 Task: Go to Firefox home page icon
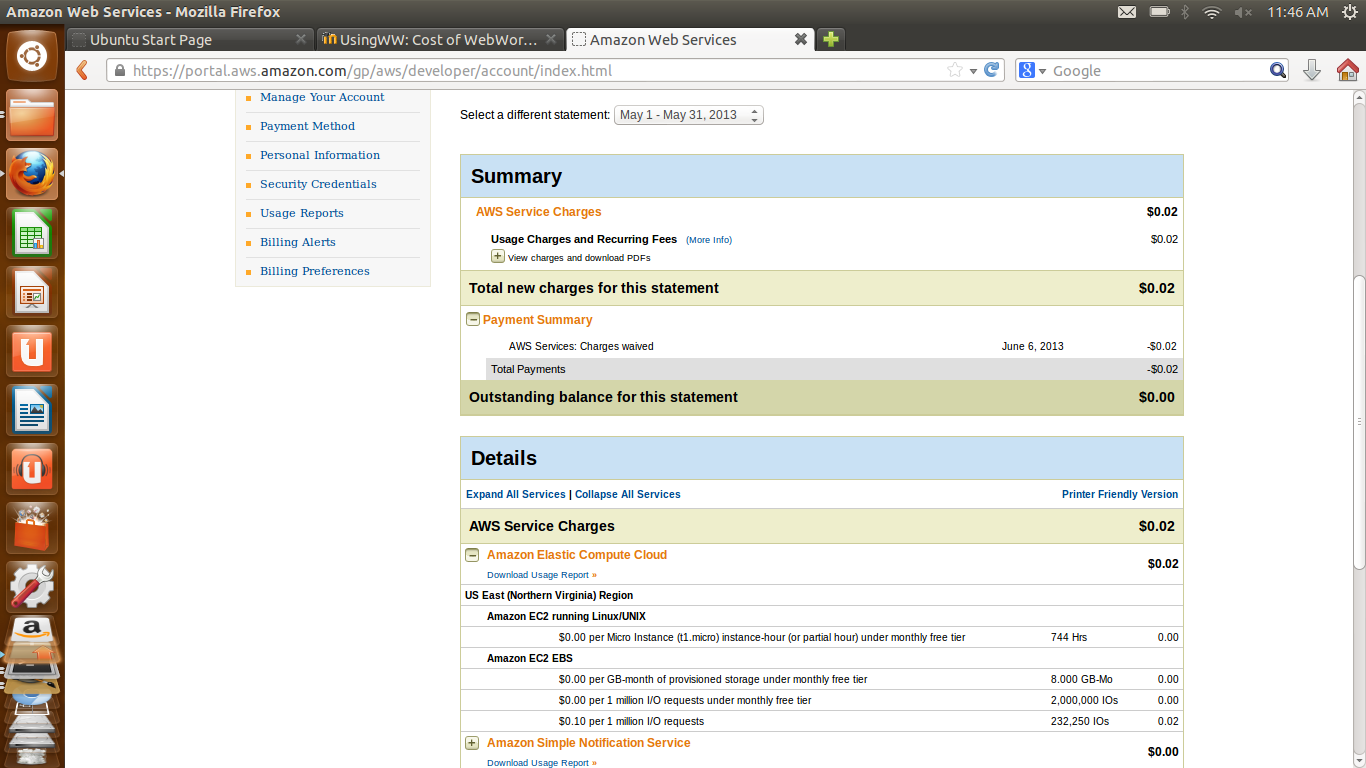[x=1347, y=70]
